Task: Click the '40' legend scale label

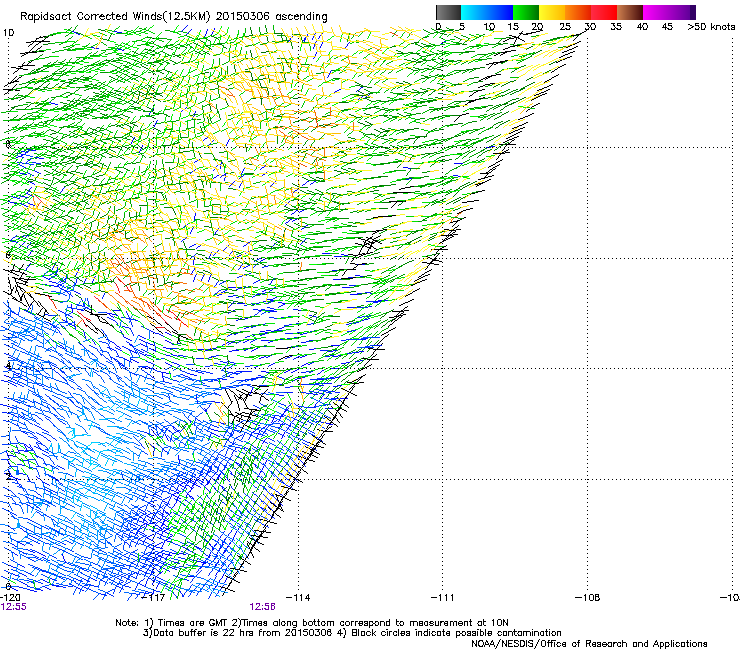Action: 642,27
